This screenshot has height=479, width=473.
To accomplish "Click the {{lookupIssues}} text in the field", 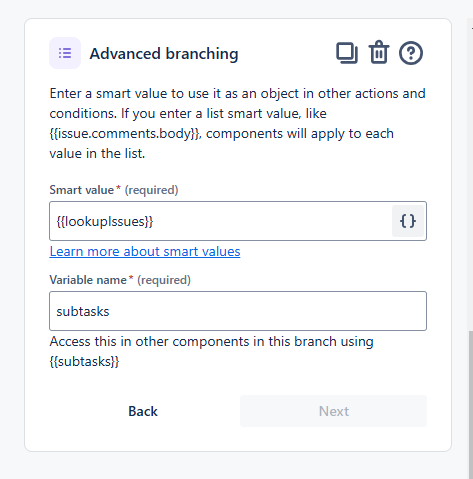I will pyautogui.click(x=105, y=221).
